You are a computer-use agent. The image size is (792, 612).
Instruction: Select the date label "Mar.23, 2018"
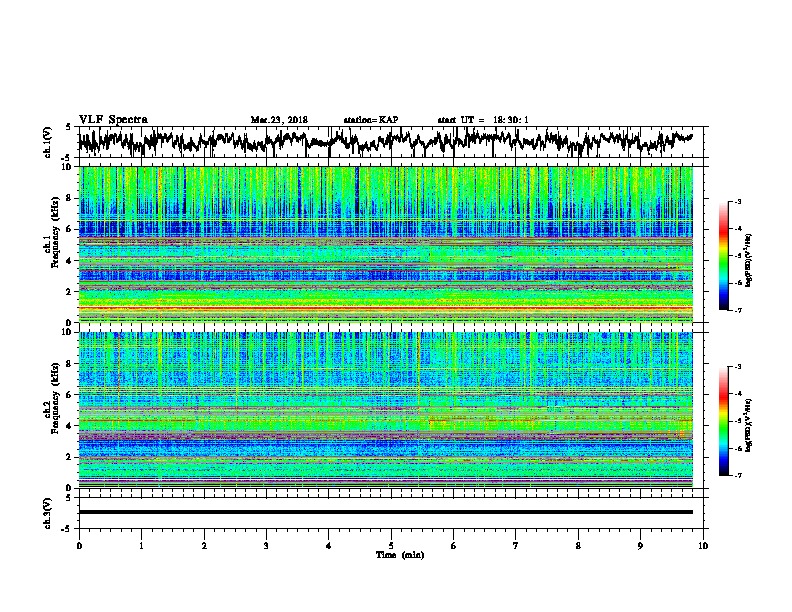pos(279,120)
